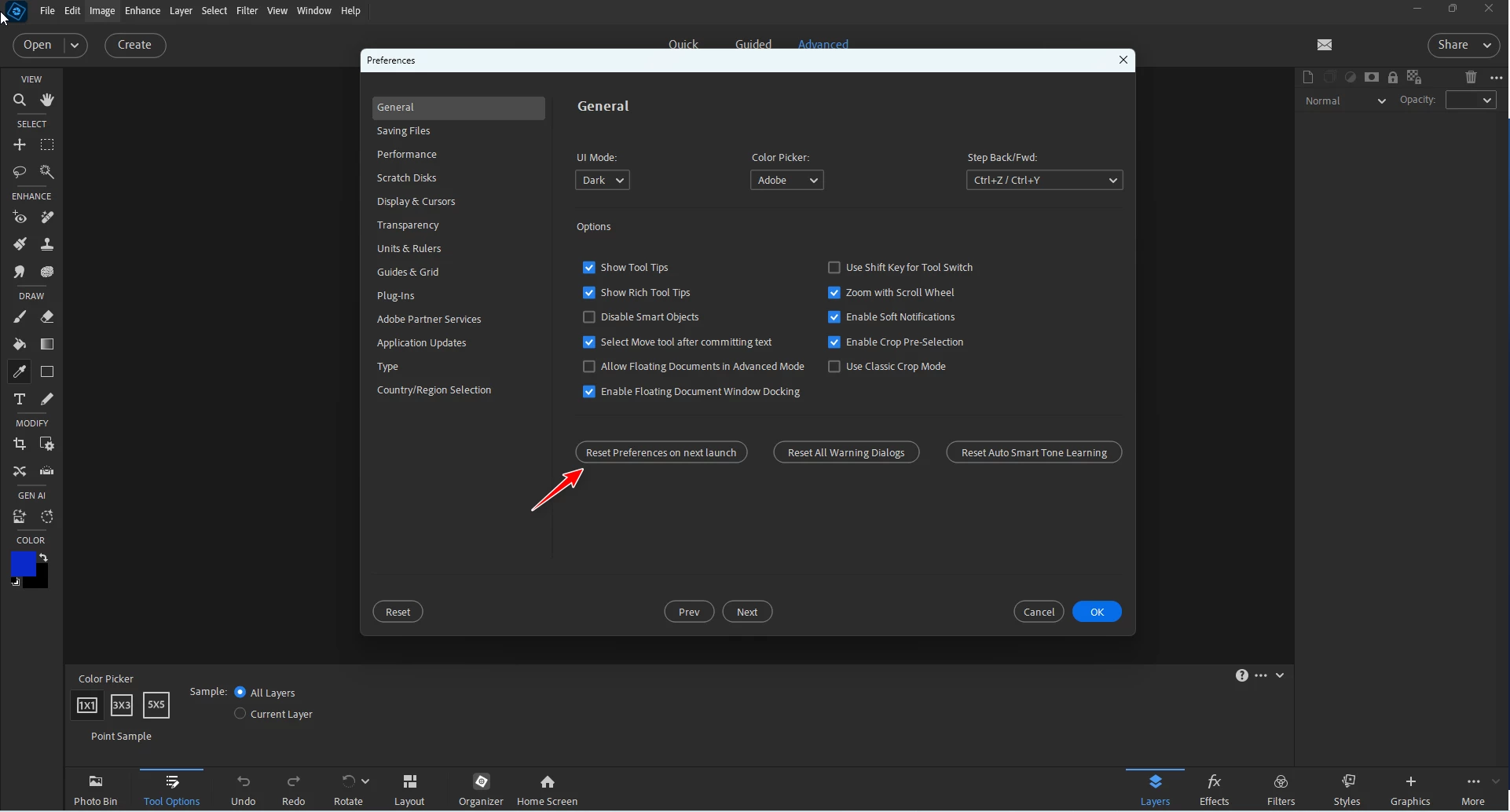
Task: Open Display & Cursors preferences
Action: (459, 202)
